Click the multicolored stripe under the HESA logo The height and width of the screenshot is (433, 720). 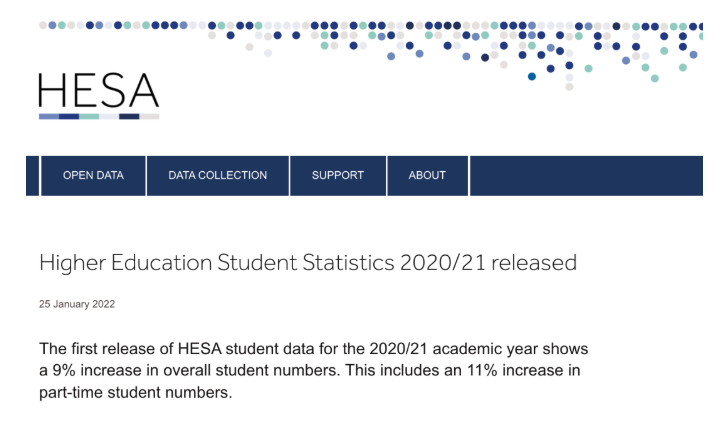tap(98, 116)
